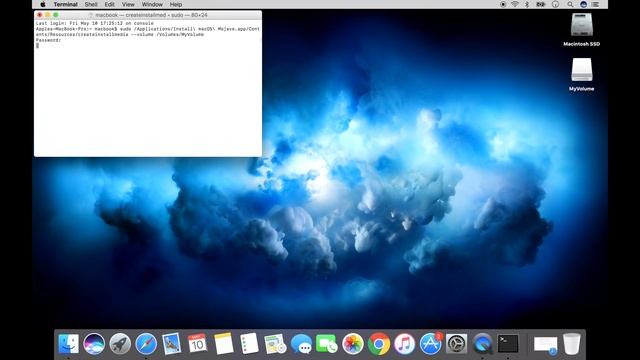This screenshot has width=640, height=360.
Task: Open Photos colorful flower icon
Action: tap(353, 344)
